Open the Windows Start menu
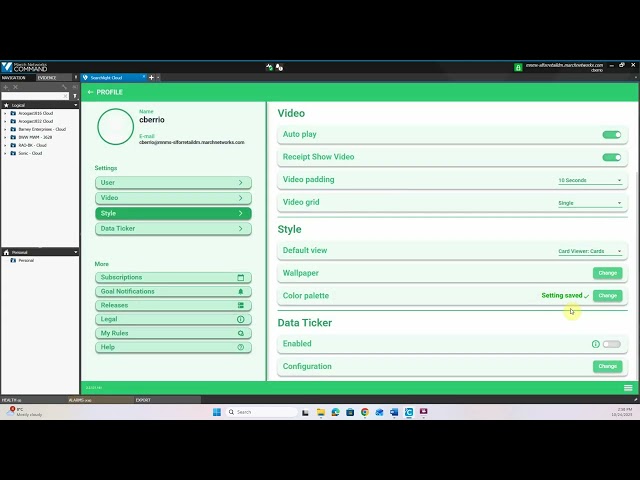The height and width of the screenshot is (480, 640). (217, 412)
